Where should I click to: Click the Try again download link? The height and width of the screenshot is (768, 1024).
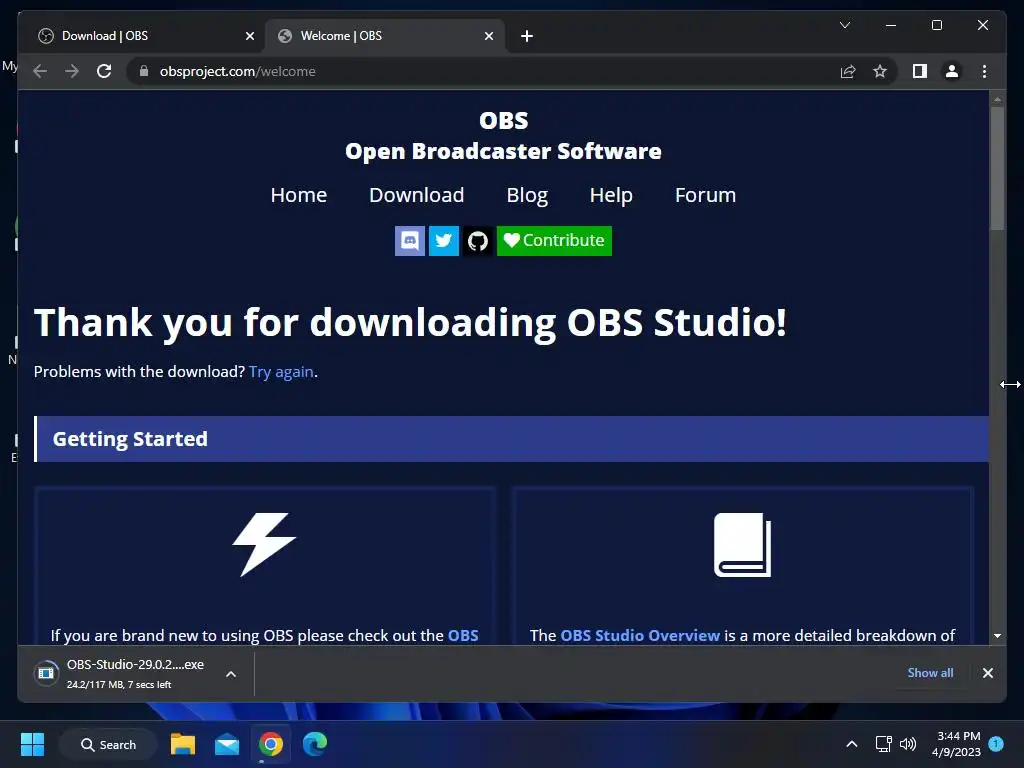point(281,372)
